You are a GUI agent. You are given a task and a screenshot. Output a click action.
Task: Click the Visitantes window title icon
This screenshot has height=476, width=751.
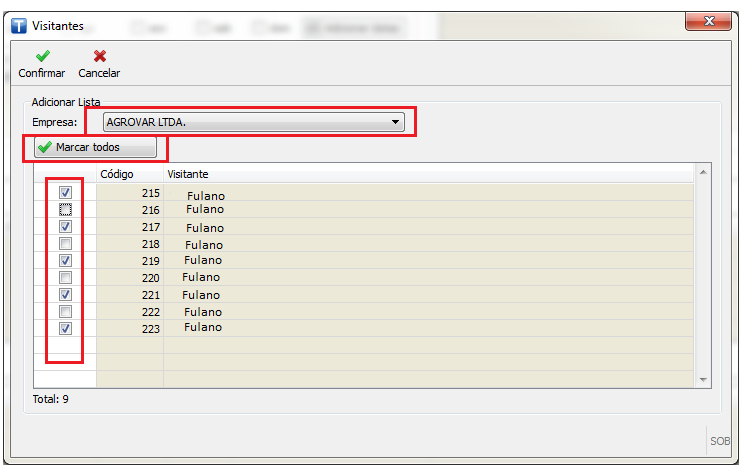[19, 25]
